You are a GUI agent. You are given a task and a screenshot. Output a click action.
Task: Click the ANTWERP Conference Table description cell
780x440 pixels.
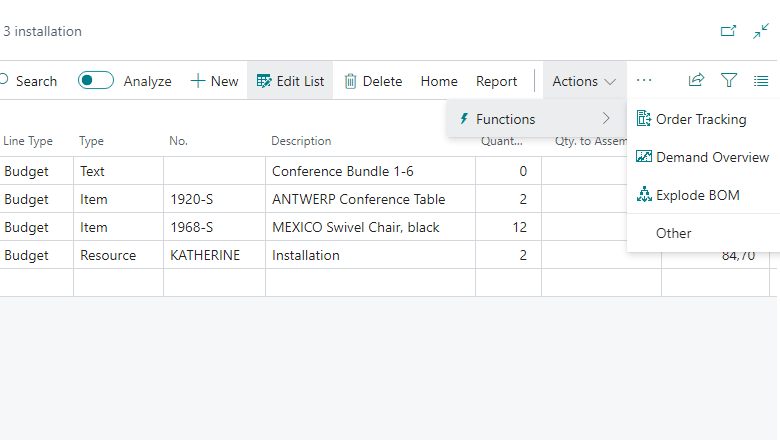tap(358, 199)
